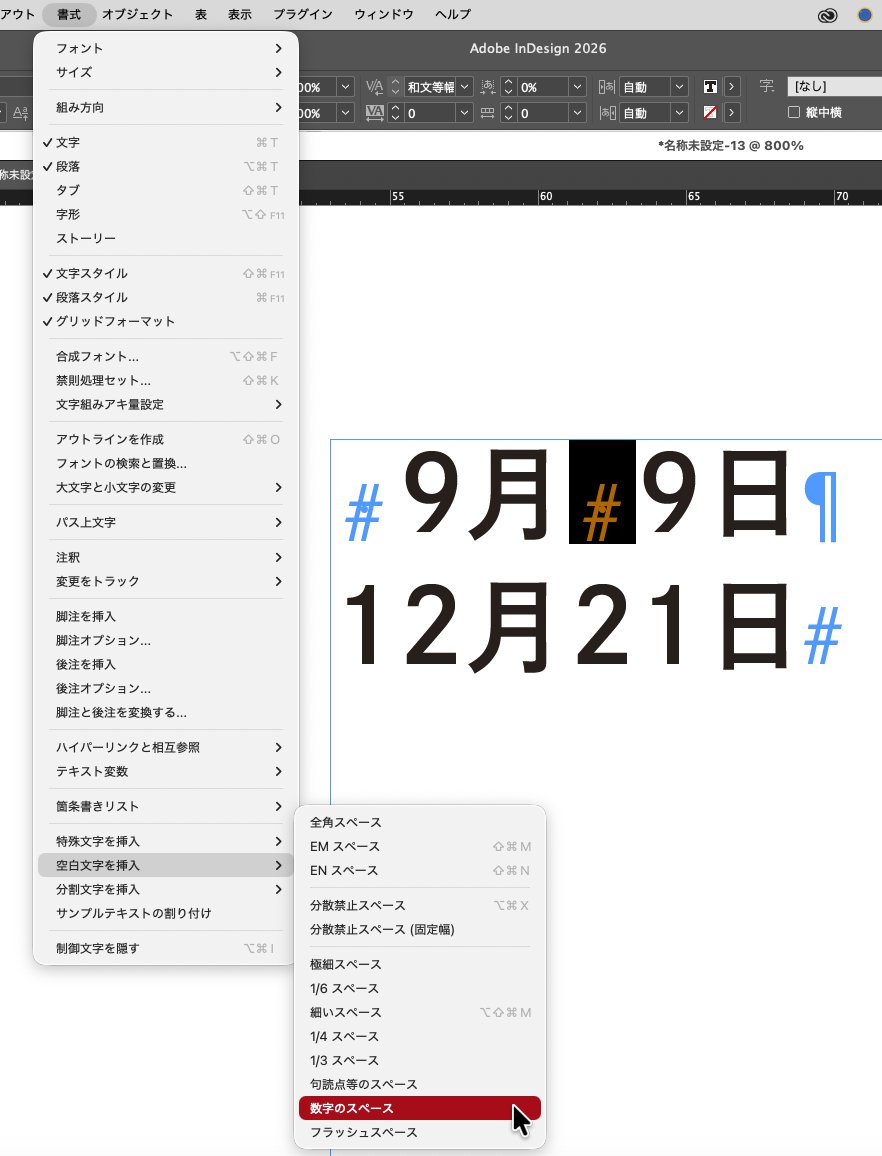Insert 句読点等のスペース
Screen dimensions: 882x1156
click(420, 1084)
